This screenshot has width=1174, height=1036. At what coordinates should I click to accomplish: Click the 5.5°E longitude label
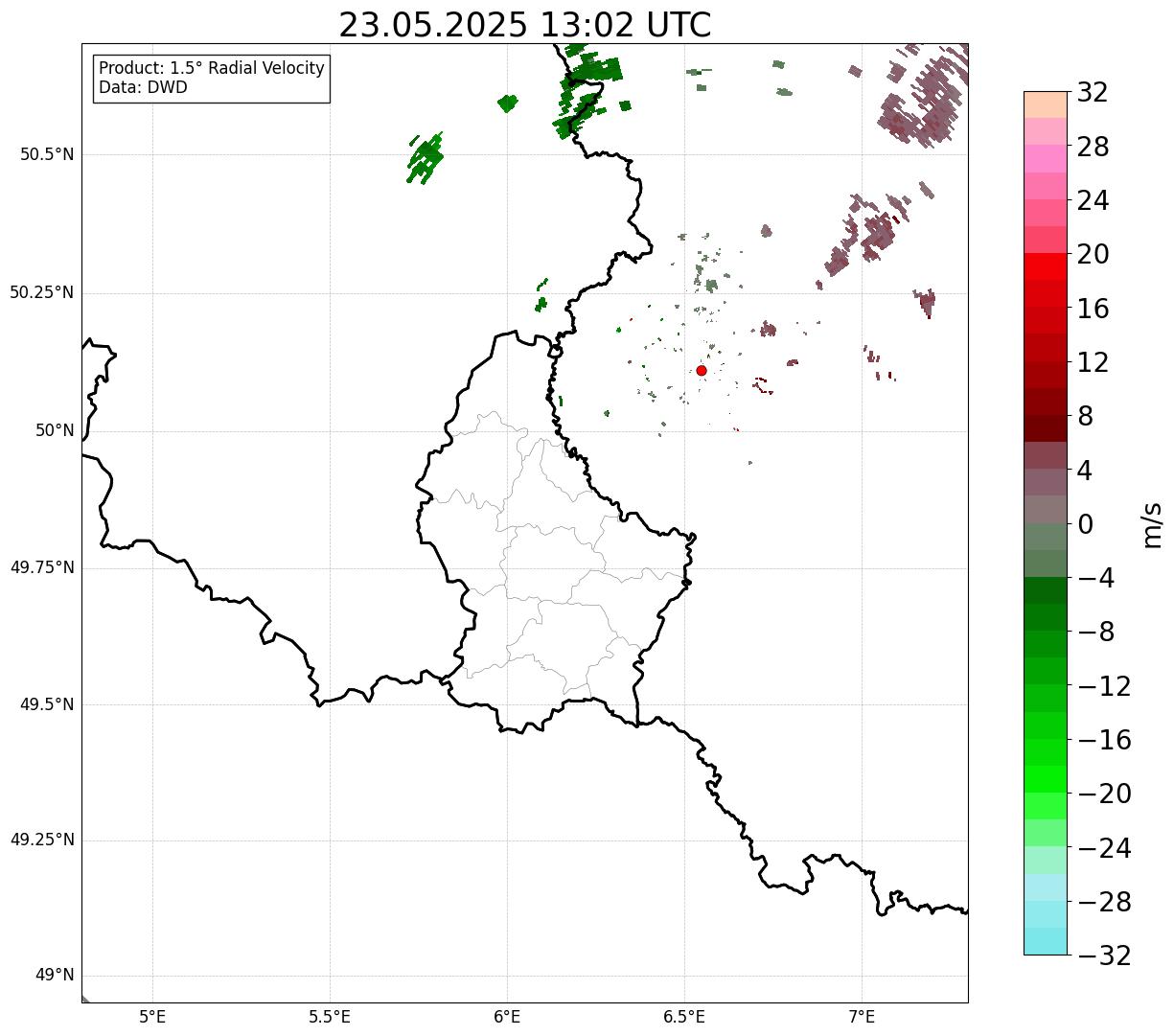pos(330,1017)
